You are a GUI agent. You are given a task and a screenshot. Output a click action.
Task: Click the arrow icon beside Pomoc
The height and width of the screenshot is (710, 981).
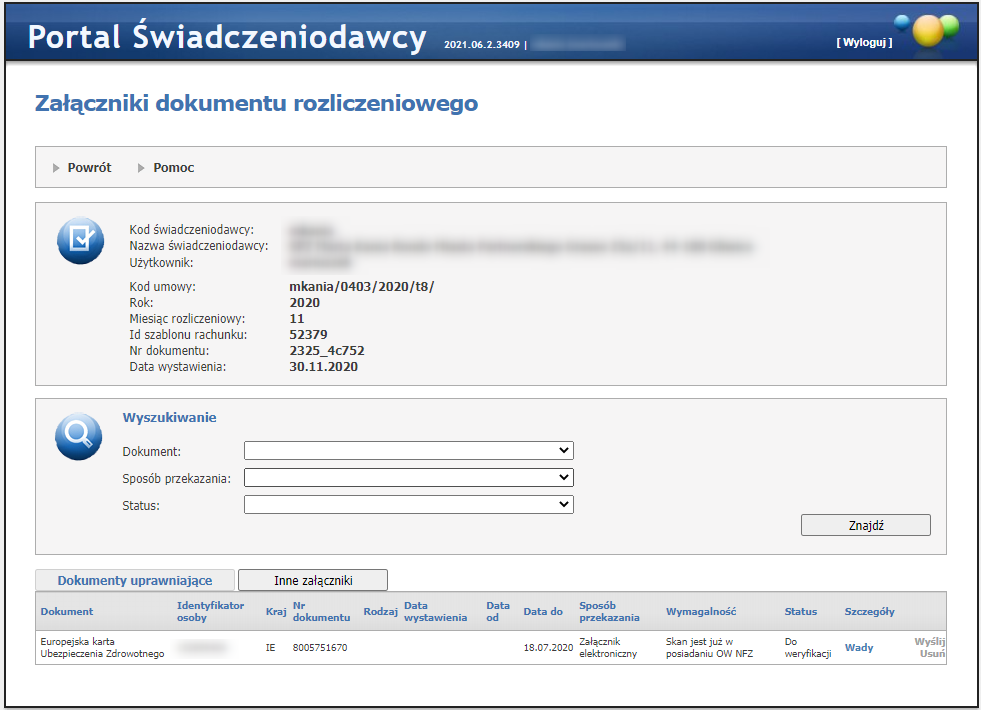[142, 168]
